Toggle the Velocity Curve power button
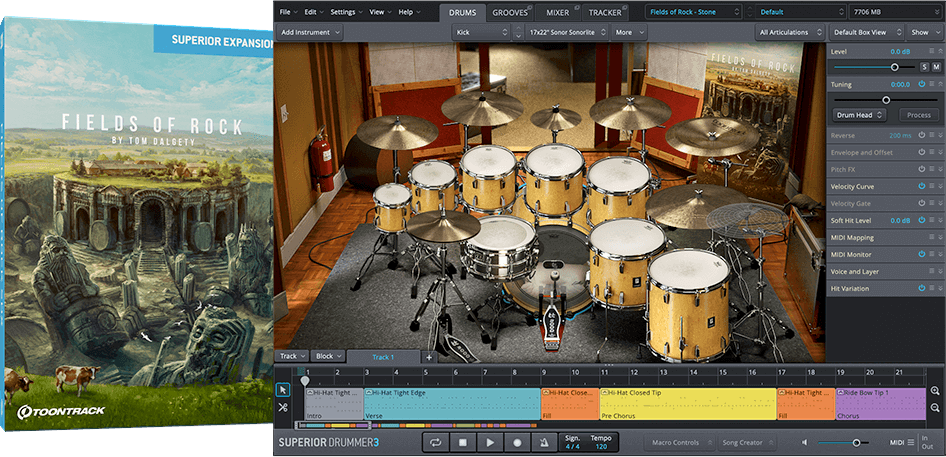This screenshot has height=457, width=946. pos(921,186)
